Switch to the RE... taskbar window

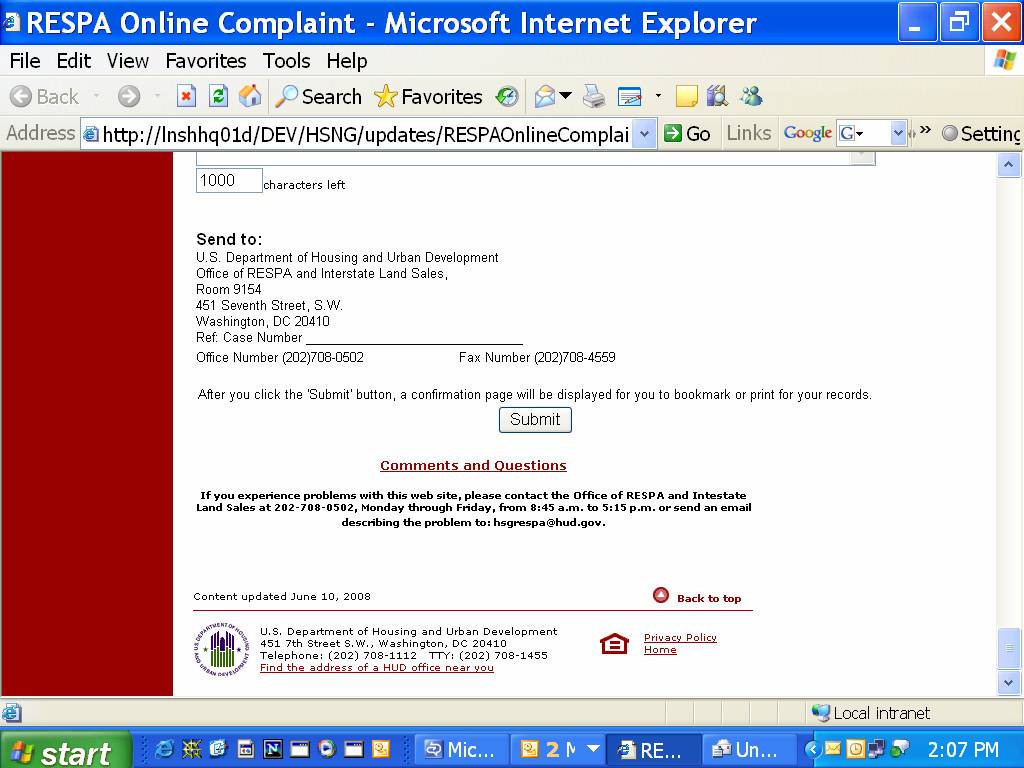(x=653, y=750)
